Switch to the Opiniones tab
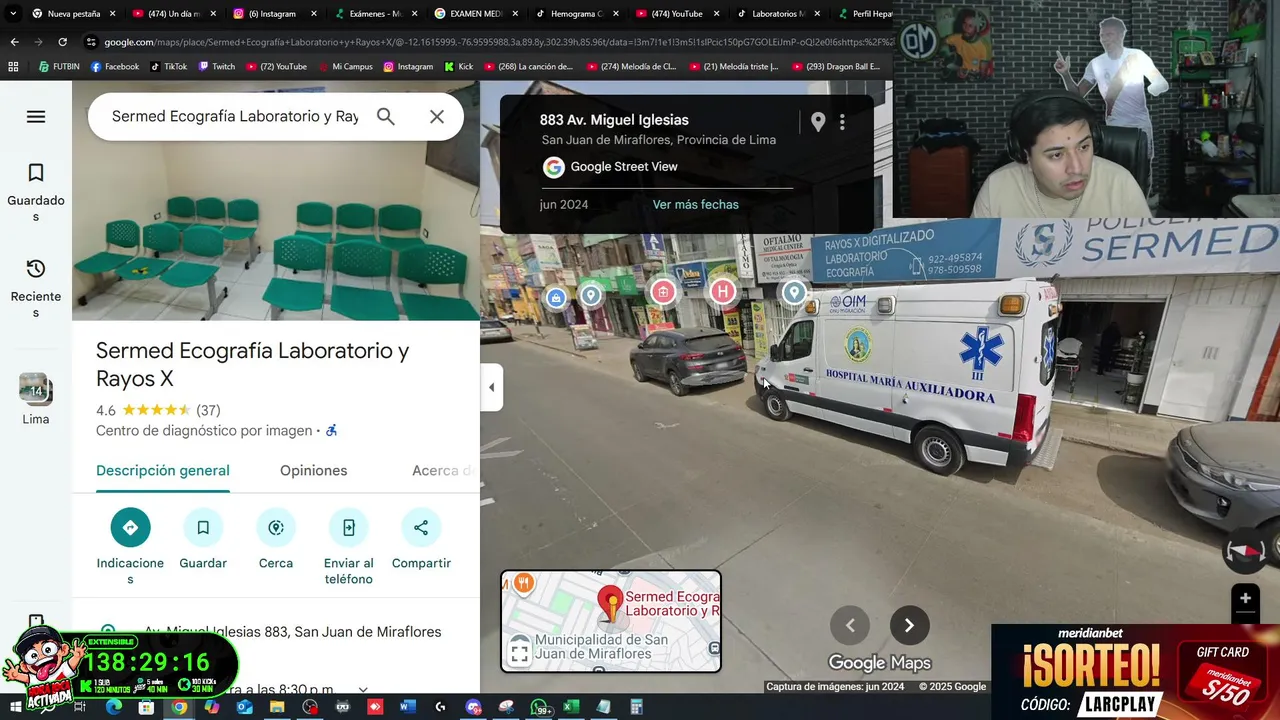Screen dimensions: 1280x720 click(313, 470)
